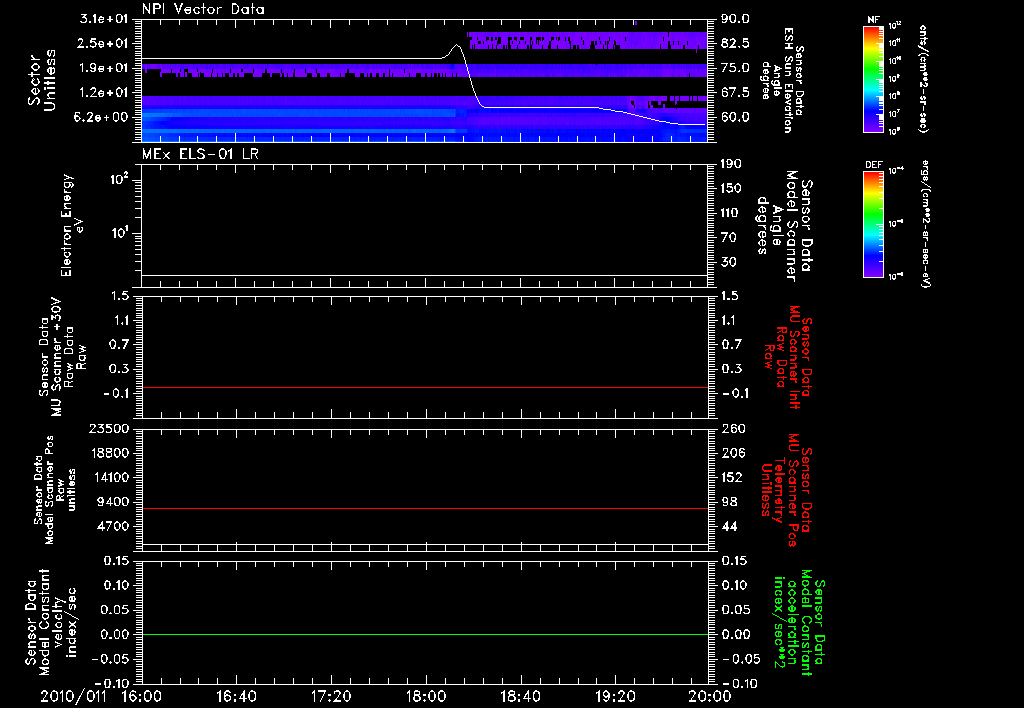Click the '2010/011' date label
The height and width of the screenshot is (708, 1024).
tap(73, 696)
